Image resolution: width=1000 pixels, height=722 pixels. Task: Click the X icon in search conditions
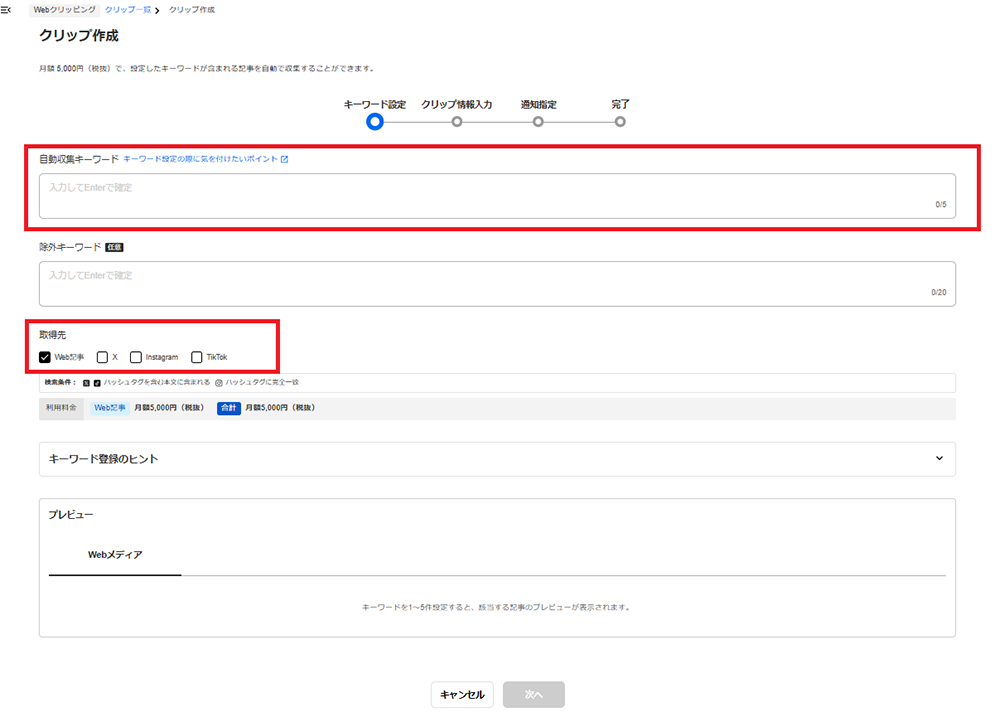point(86,383)
